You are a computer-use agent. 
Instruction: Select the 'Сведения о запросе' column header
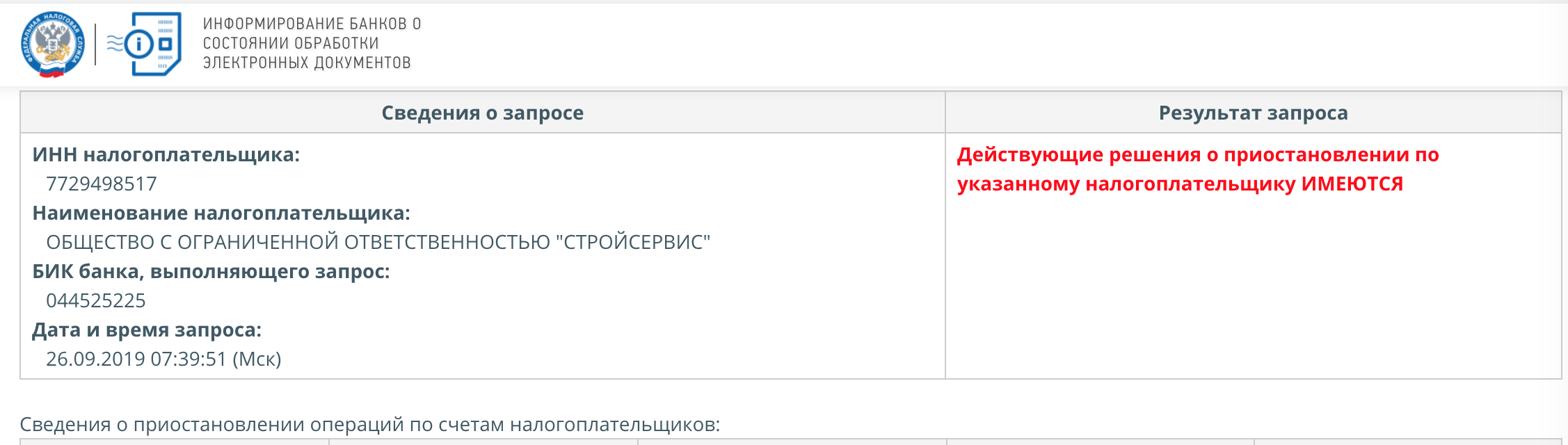483,113
